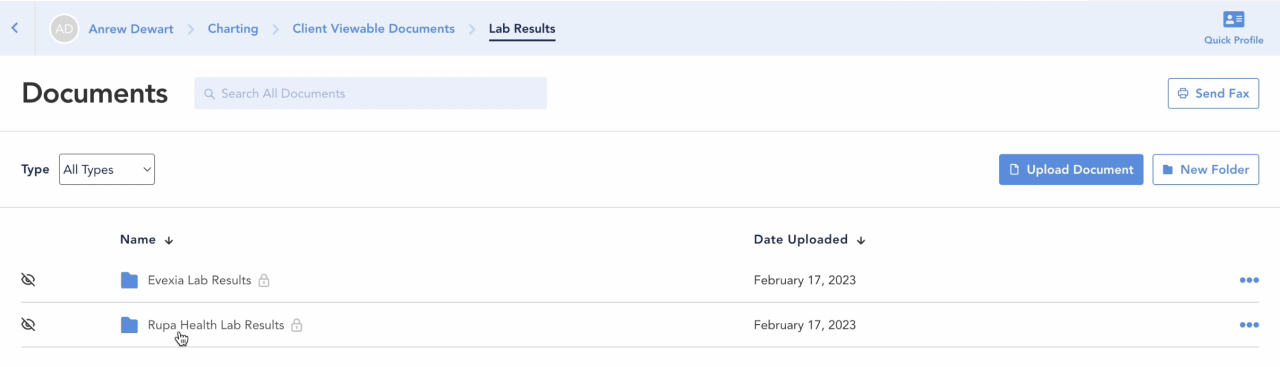
Task: Click the search magnifier icon
Action: pyautogui.click(x=210, y=94)
